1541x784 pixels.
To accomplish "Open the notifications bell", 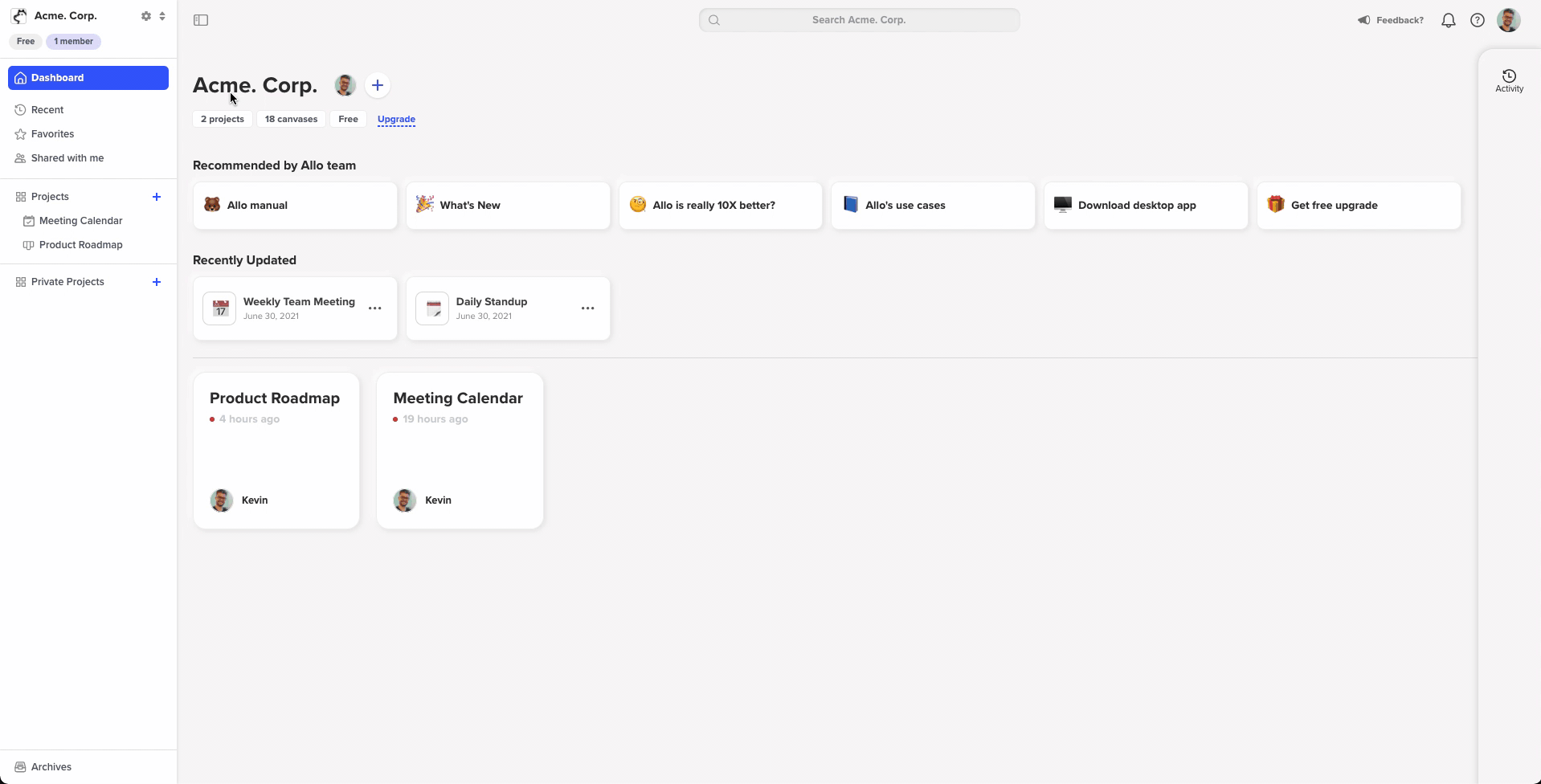I will coord(1448,21).
